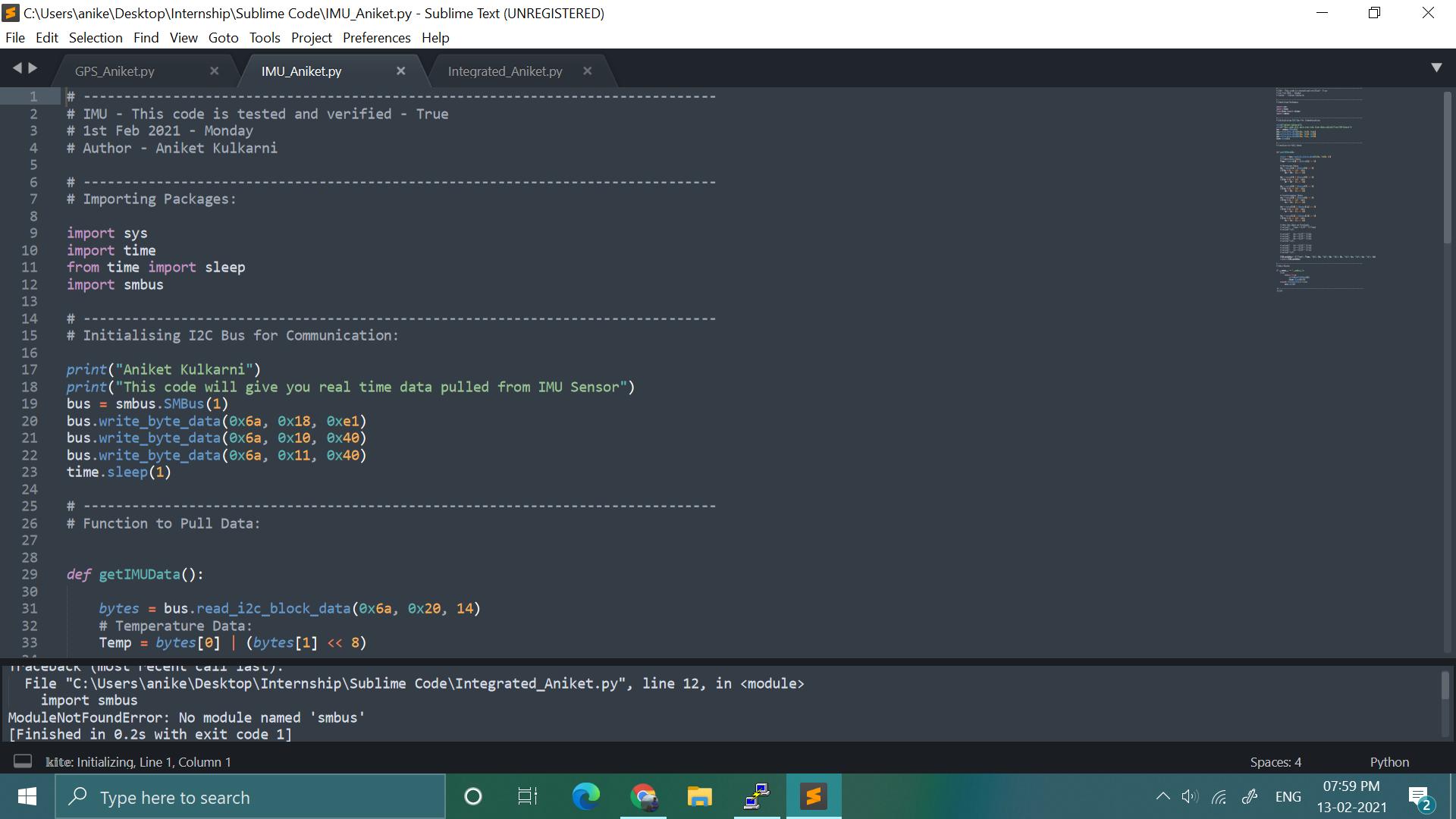Click inside the taskbar search box
1456x819 pixels.
point(250,796)
